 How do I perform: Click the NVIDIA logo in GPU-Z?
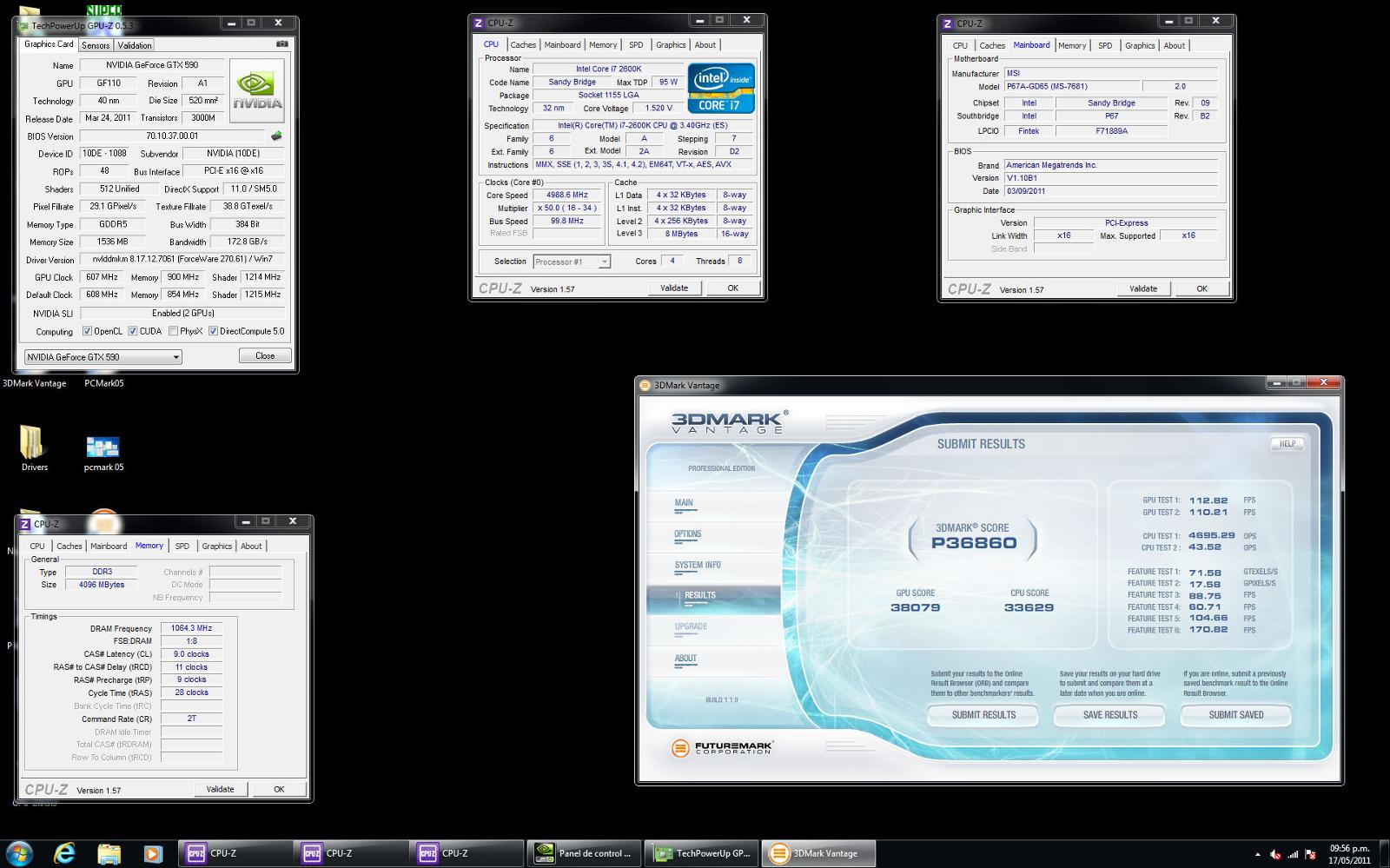pos(257,91)
